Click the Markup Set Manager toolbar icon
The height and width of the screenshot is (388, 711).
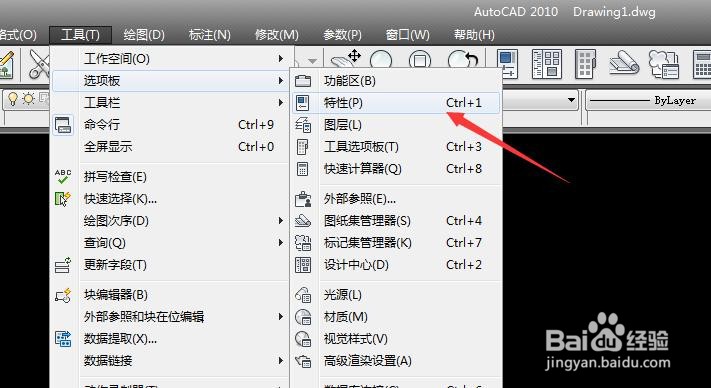pyautogui.click(x=664, y=63)
